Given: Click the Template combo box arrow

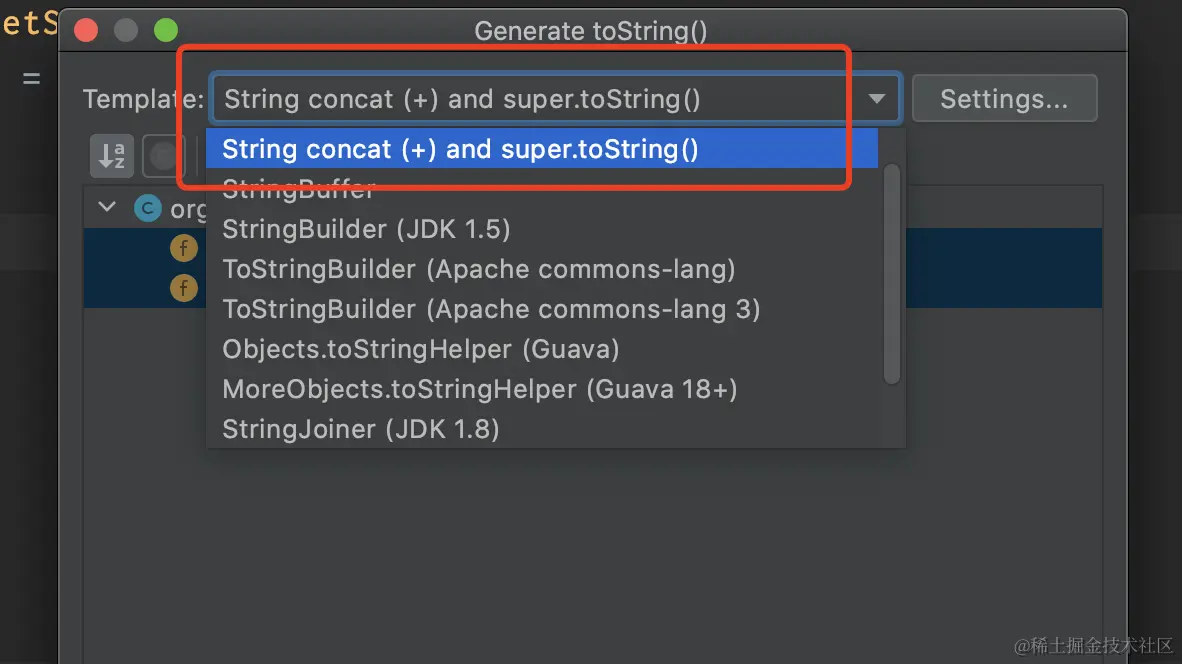Looking at the screenshot, I should (876, 99).
